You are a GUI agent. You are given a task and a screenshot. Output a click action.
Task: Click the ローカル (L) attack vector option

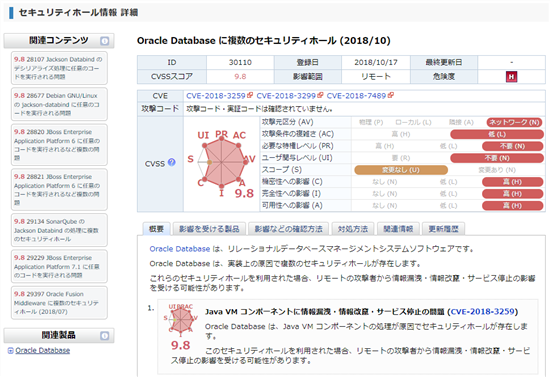tap(413, 122)
